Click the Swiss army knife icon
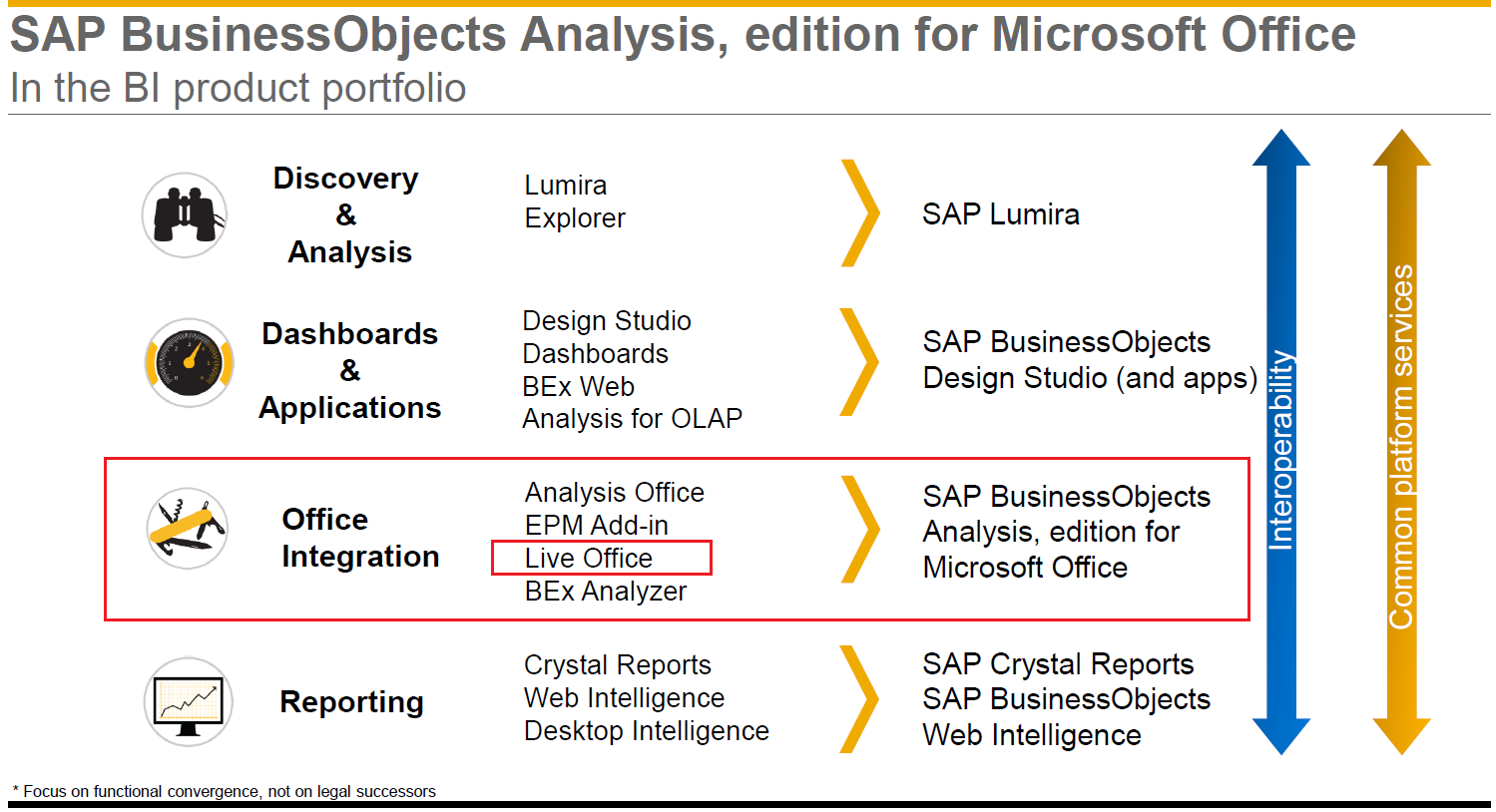 (x=187, y=528)
